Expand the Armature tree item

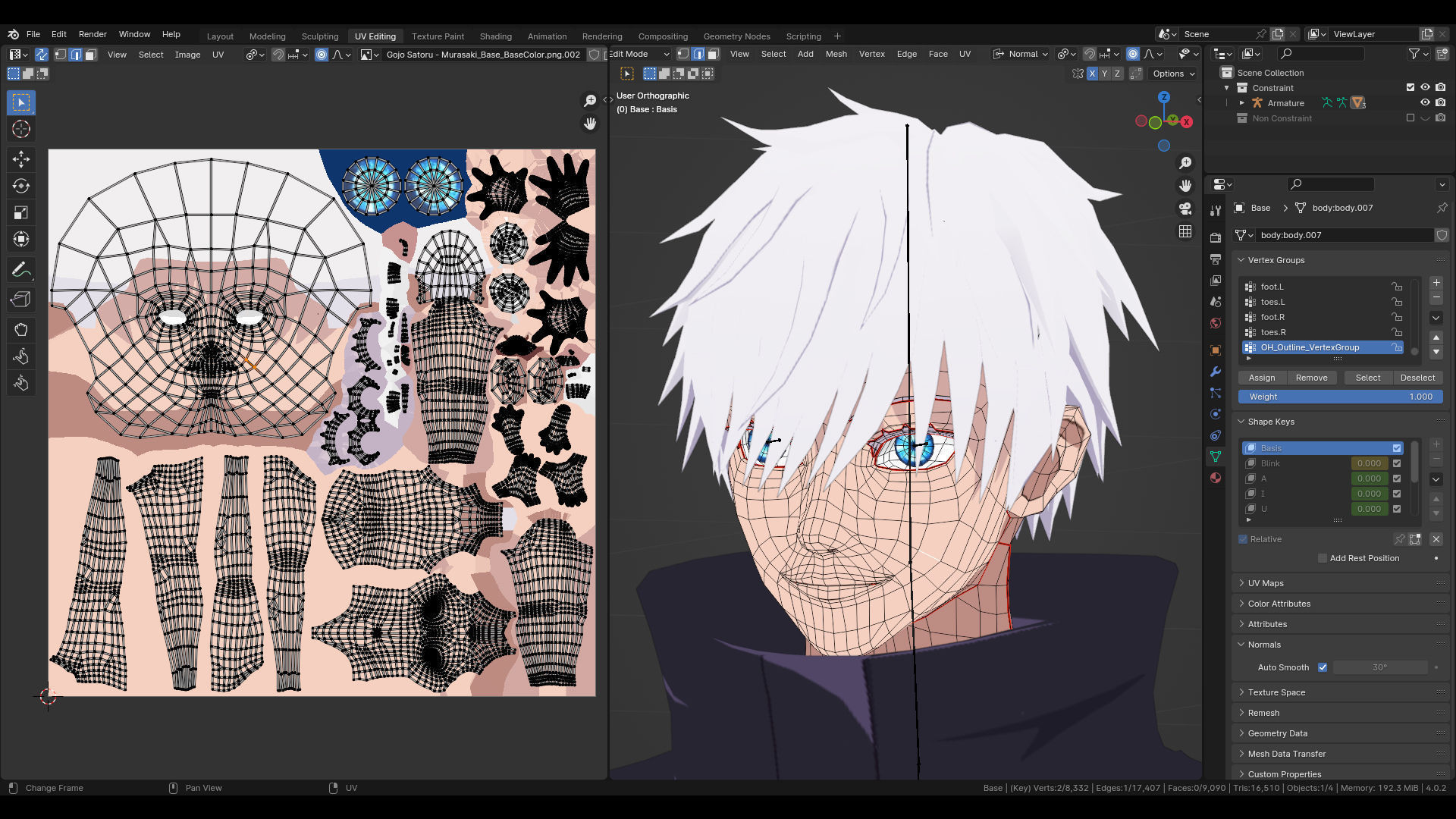(1241, 102)
